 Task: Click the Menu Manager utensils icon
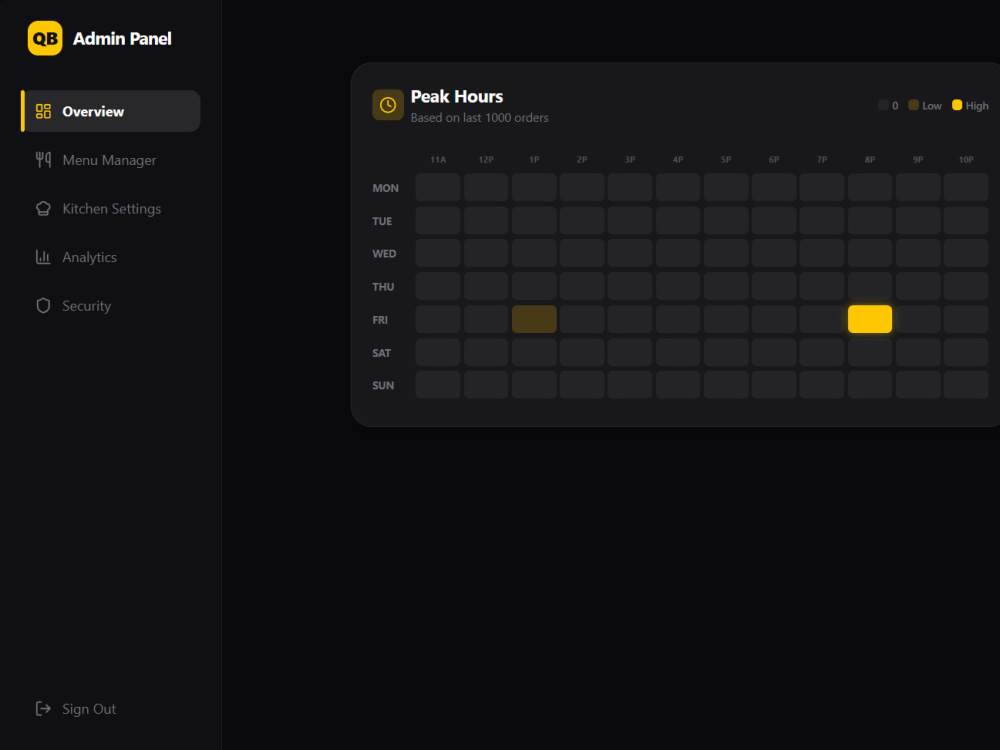point(43,160)
